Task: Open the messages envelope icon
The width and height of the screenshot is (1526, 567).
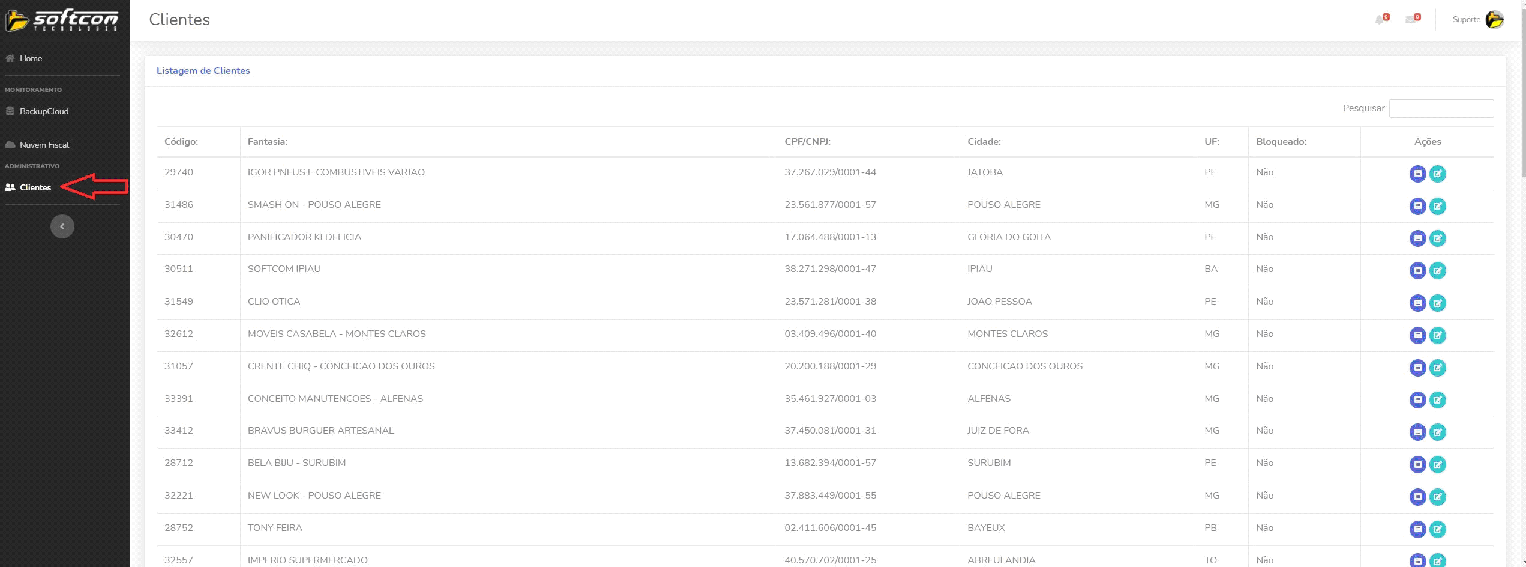Action: pyautogui.click(x=1411, y=20)
